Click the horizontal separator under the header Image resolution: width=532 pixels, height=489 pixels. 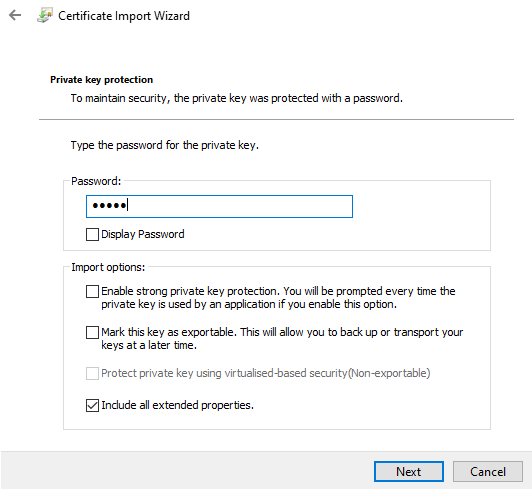pos(276,119)
